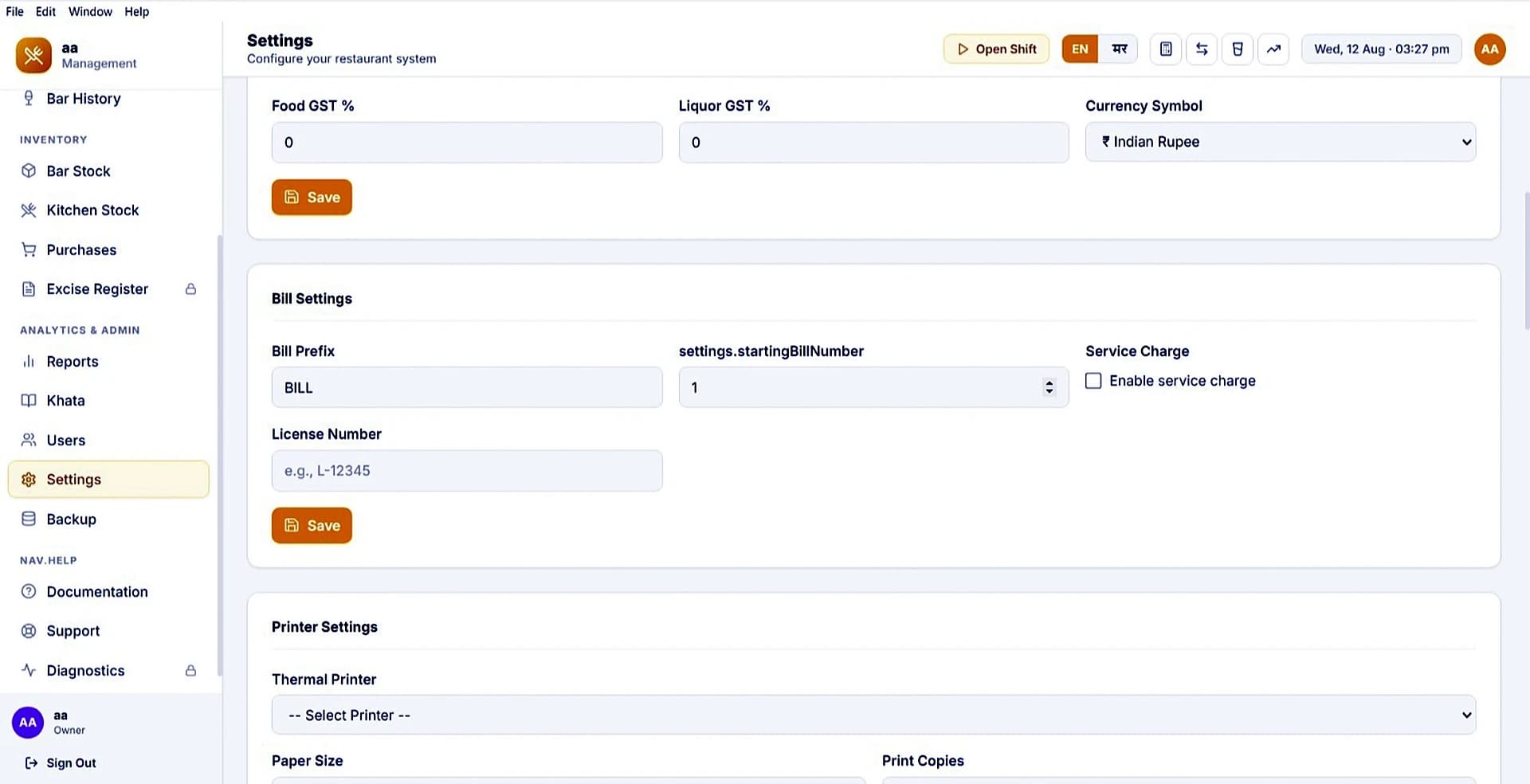Image resolution: width=1530 pixels, height=784 pixels.
Task: Click the Diagnostics pulse icon
Action: (x=29, y=670)
